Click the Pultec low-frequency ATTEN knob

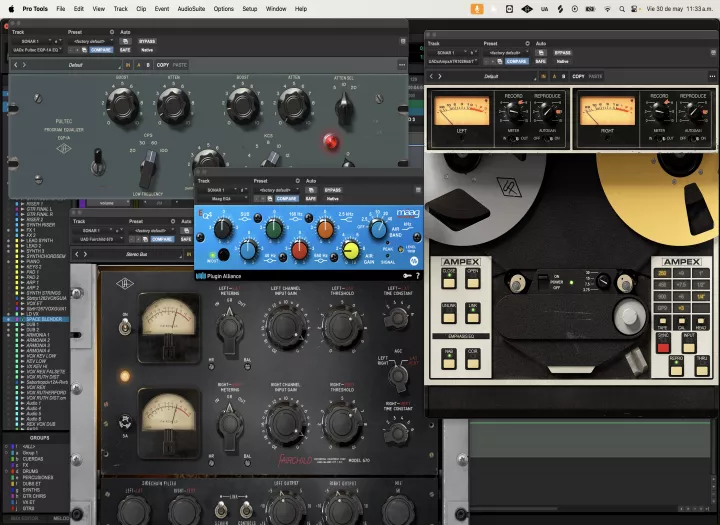click(174, 105)
